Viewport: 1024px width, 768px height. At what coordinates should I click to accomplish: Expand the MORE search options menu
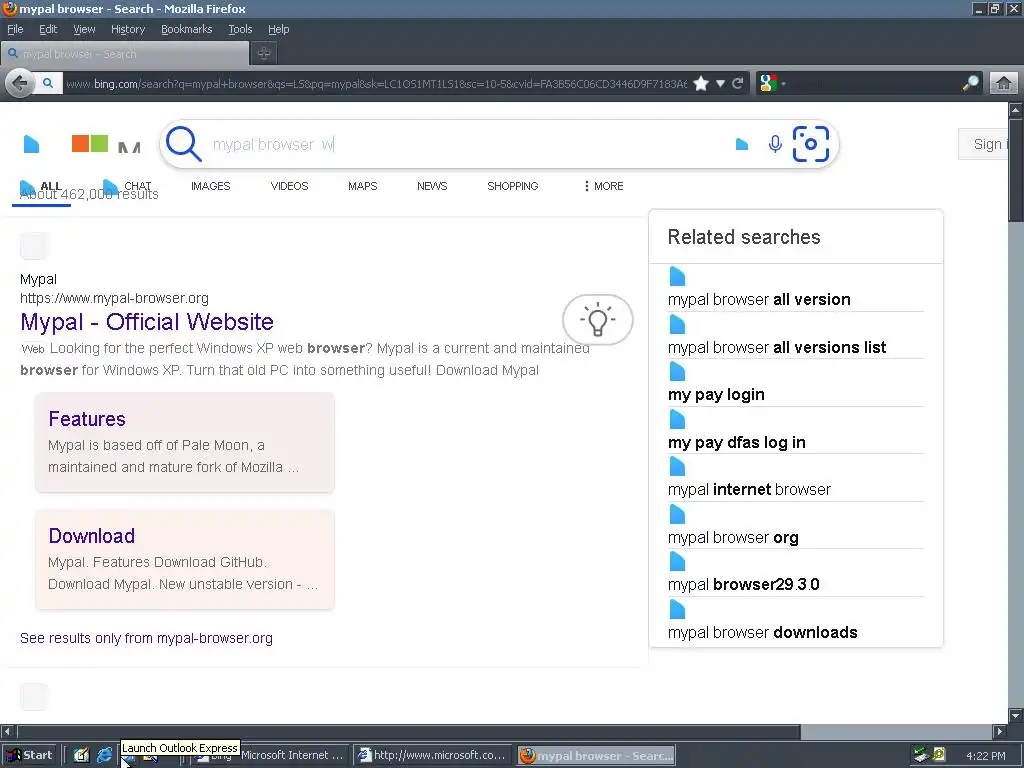(x=603, y=186)
